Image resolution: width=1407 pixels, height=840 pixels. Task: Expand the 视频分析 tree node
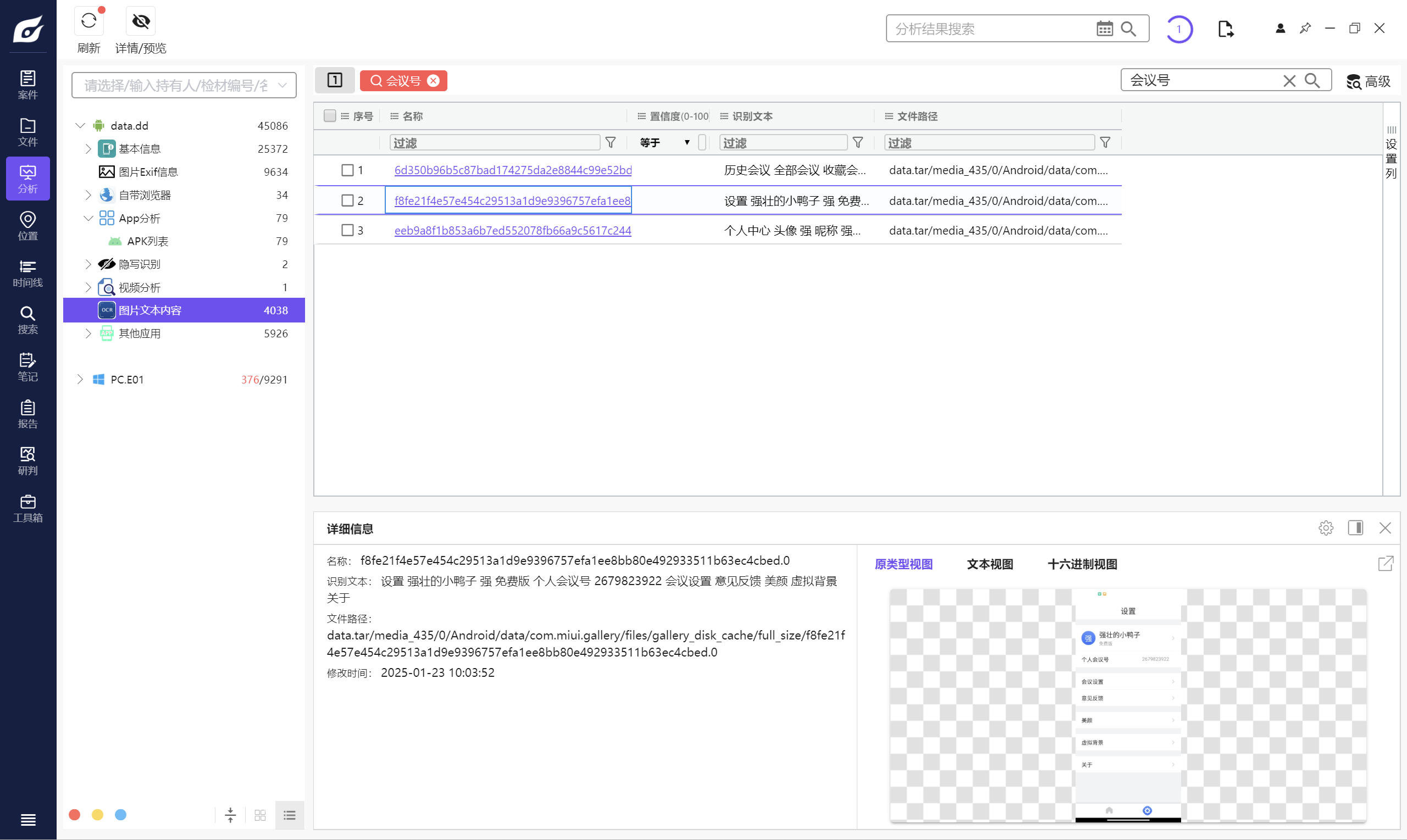coord(88,287)
